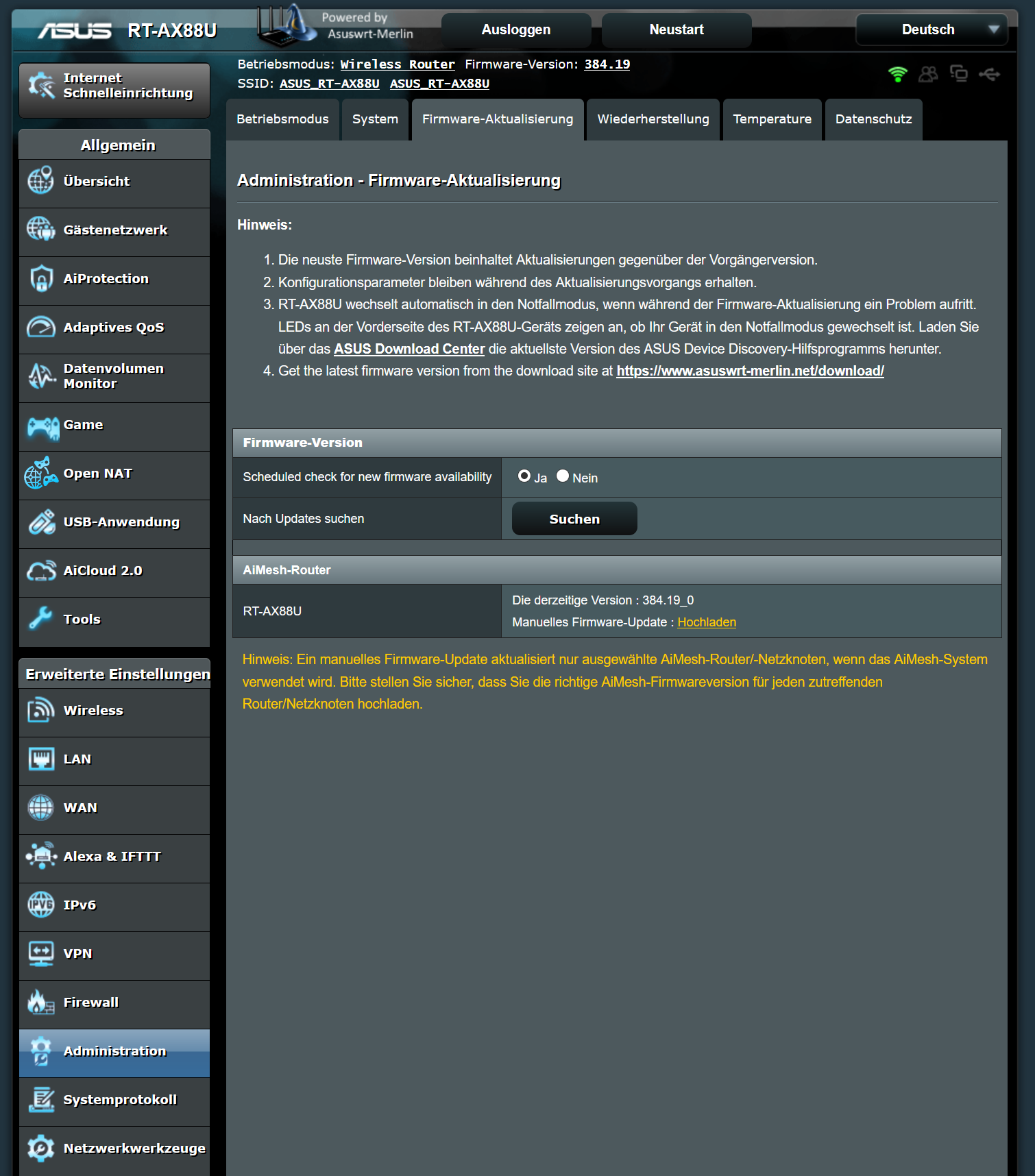1035x1176 pixels.
Task: Click the Ausloggen button
Action: (x=516, y=29)
